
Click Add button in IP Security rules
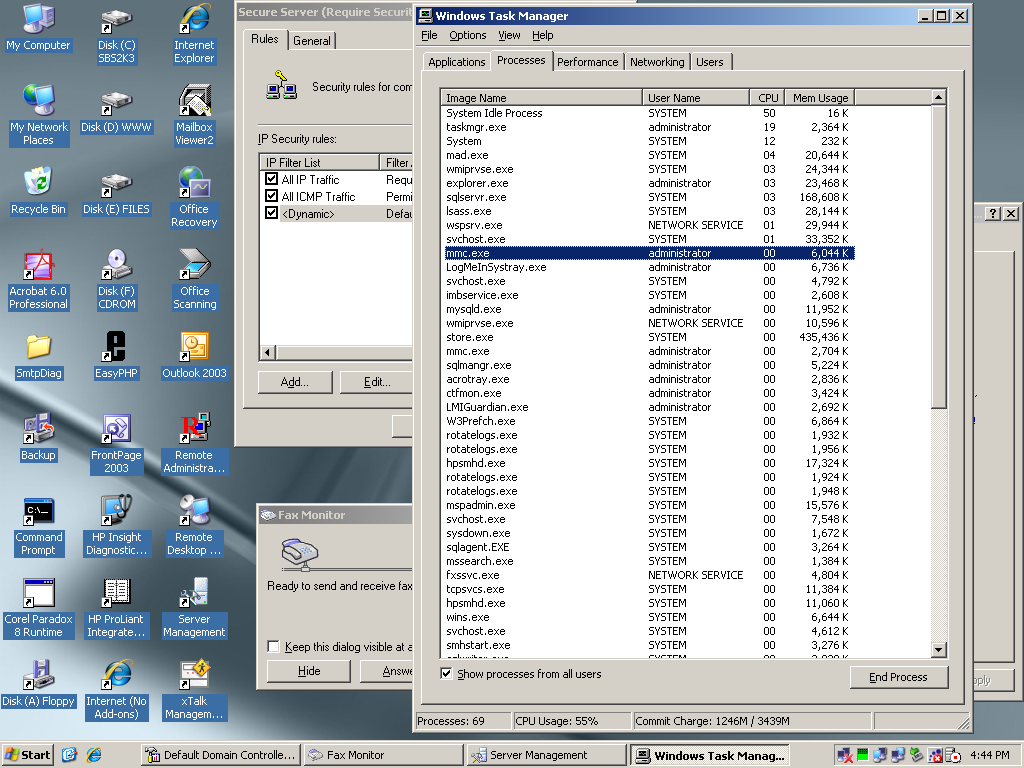295,382
